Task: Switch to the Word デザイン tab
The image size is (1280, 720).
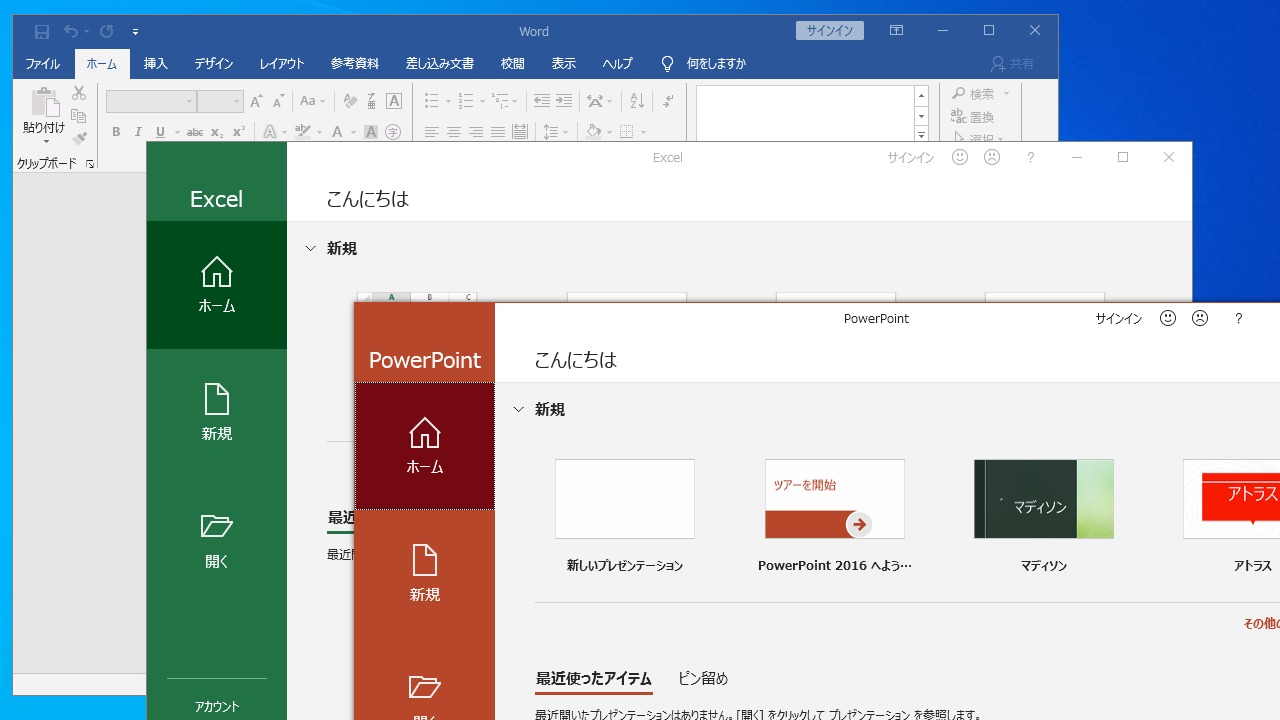Action: tap(214, 63)
